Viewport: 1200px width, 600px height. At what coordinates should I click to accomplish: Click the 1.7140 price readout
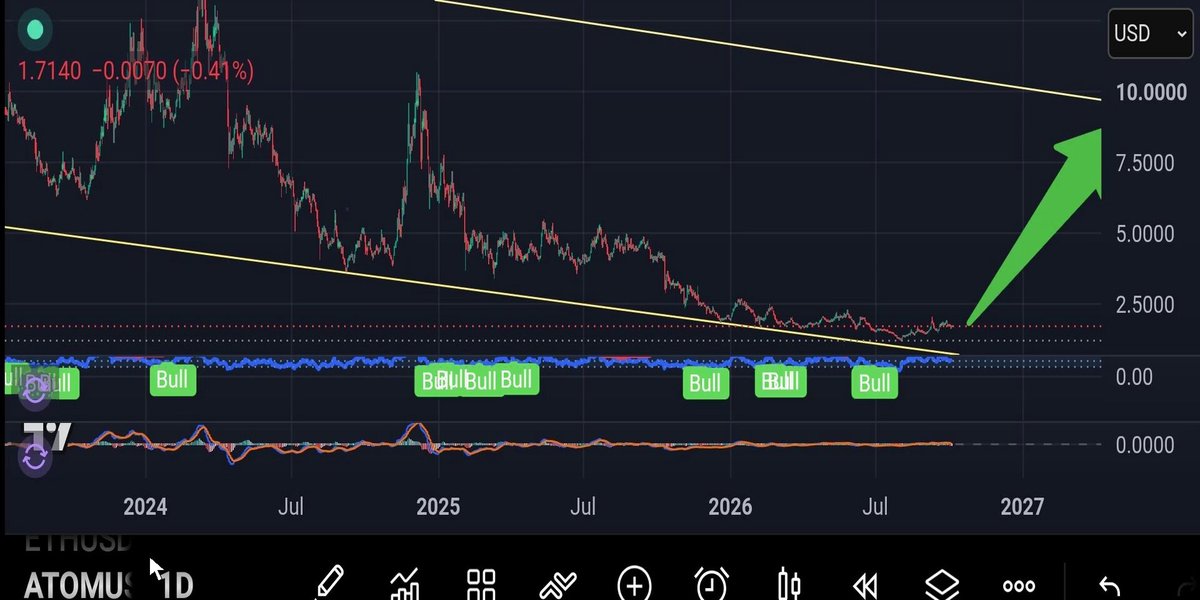pyautogui.click(x=50, y=71)
